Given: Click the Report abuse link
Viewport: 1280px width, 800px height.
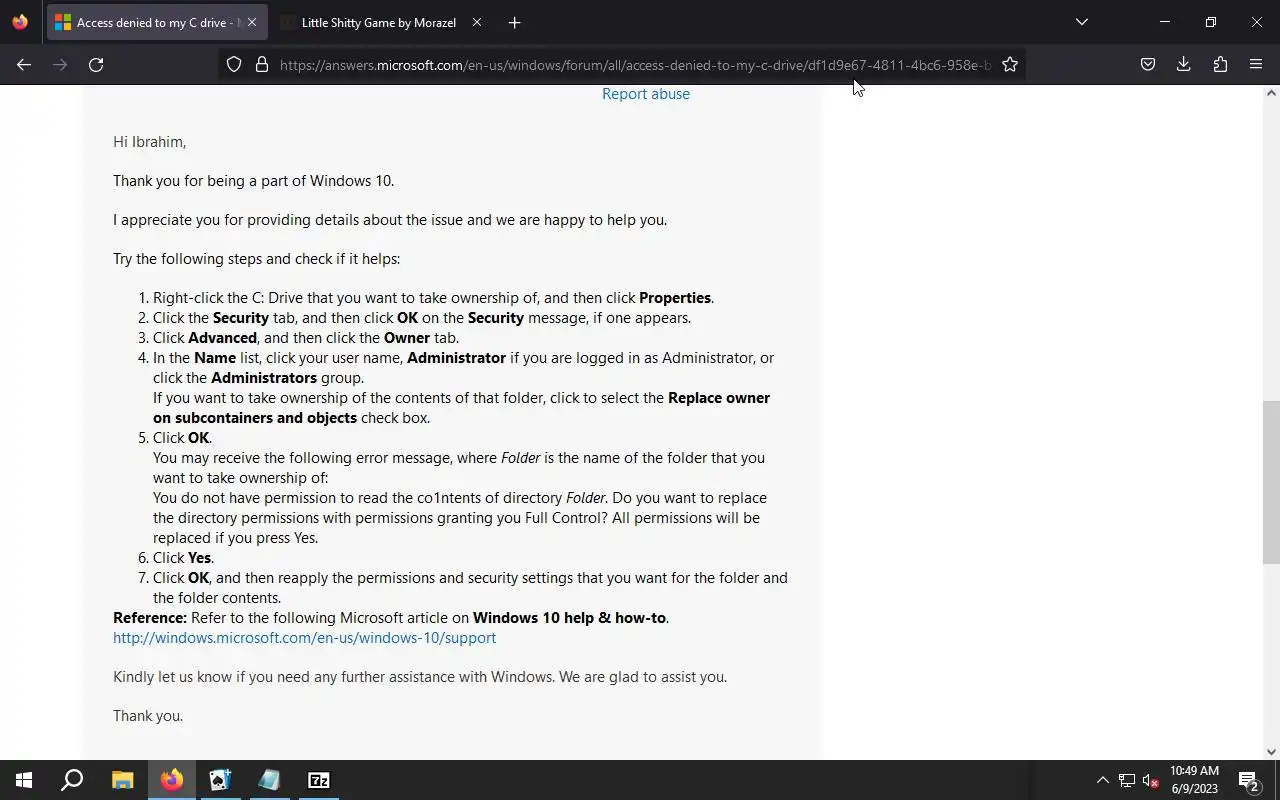Looking at the screenshot, I should point(646,94).
